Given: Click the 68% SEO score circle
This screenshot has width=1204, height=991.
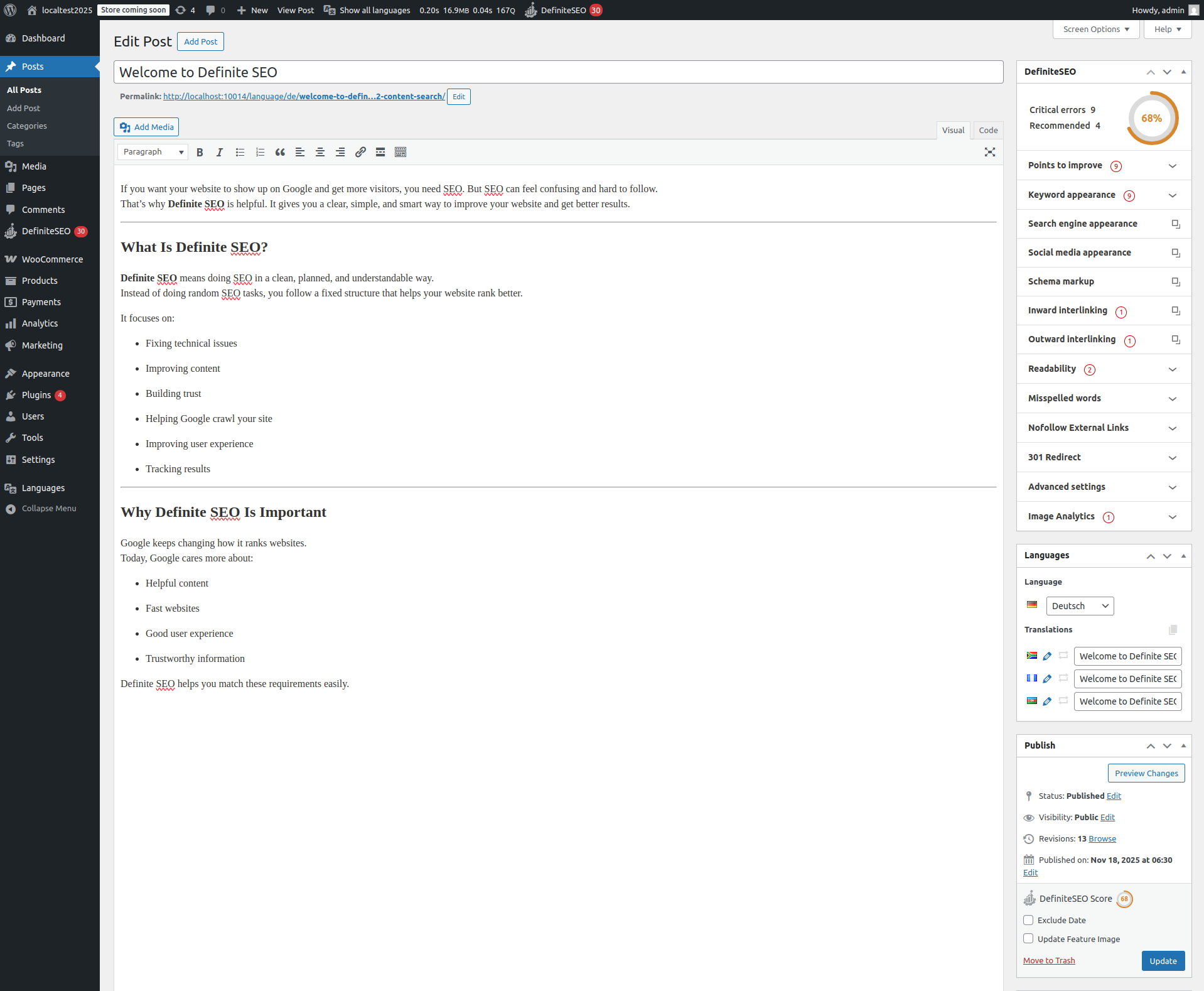Looking at the screenshot, I should click(1151, 118).
